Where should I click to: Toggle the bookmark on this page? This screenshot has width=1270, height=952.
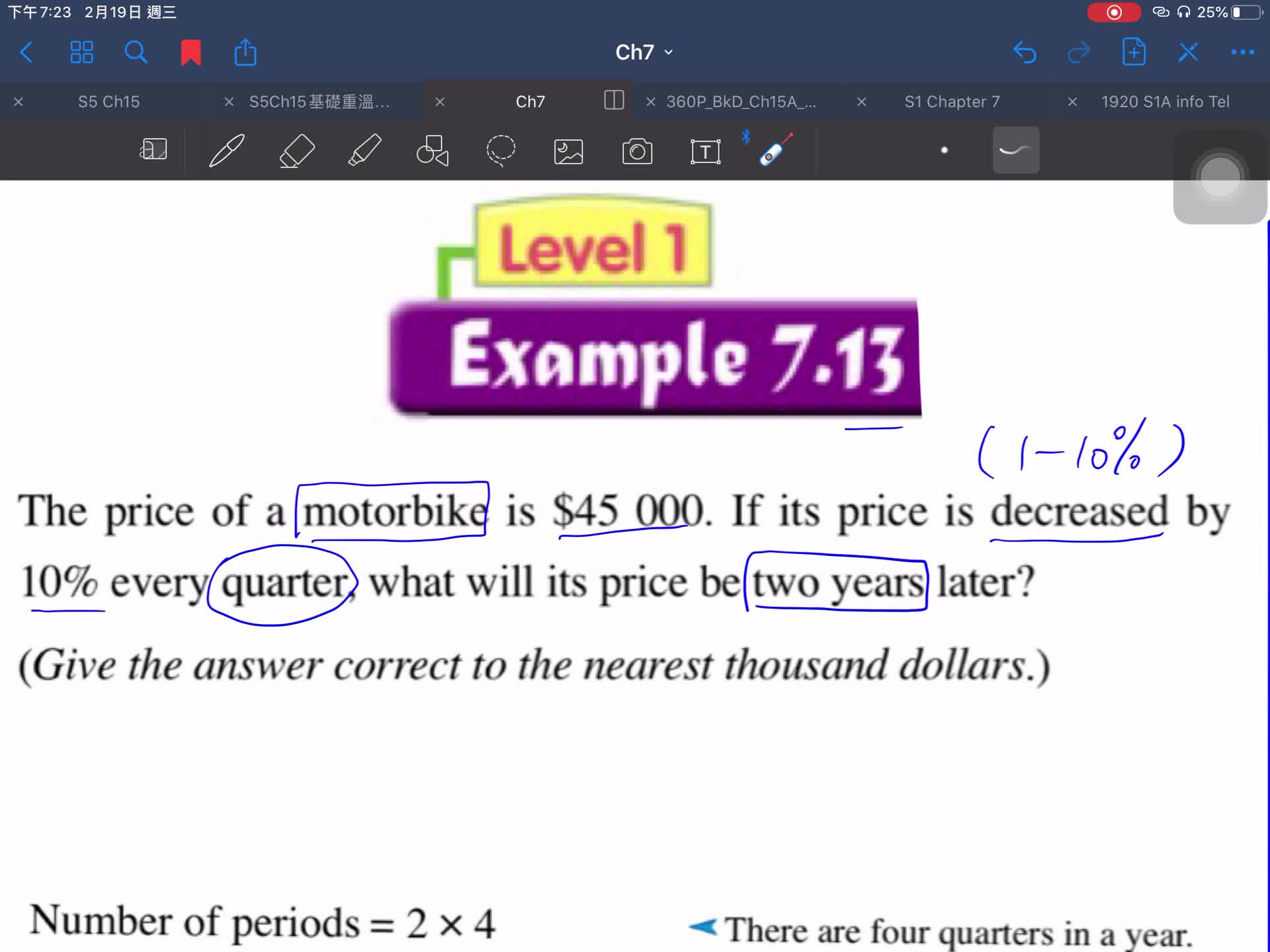click(190, 52)
